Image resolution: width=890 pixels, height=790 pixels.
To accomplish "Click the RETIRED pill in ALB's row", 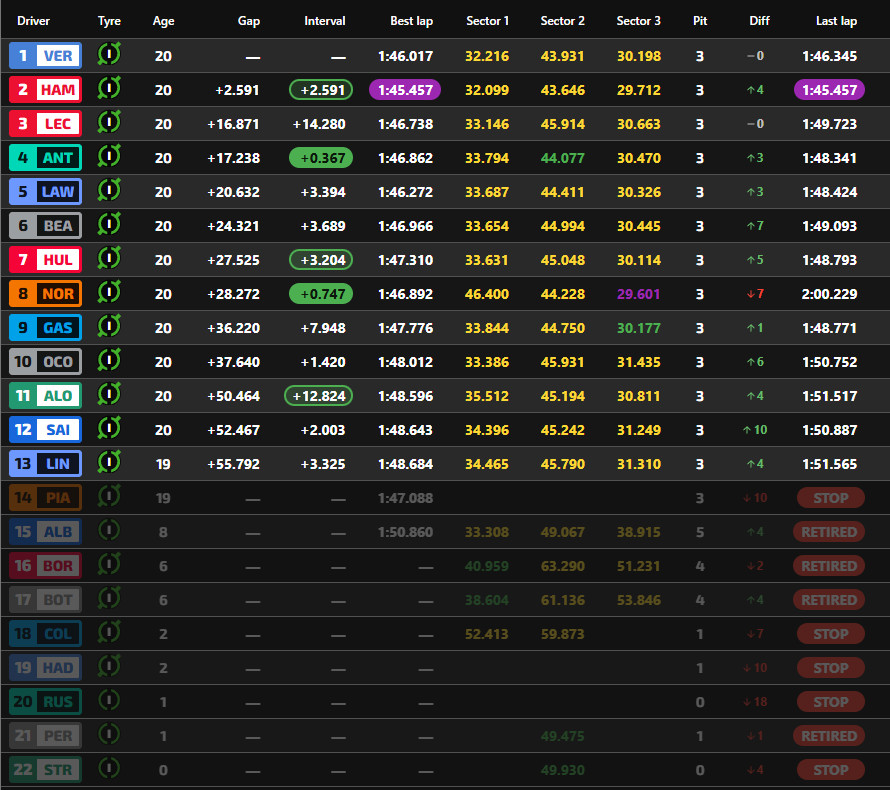I will 829,532.
